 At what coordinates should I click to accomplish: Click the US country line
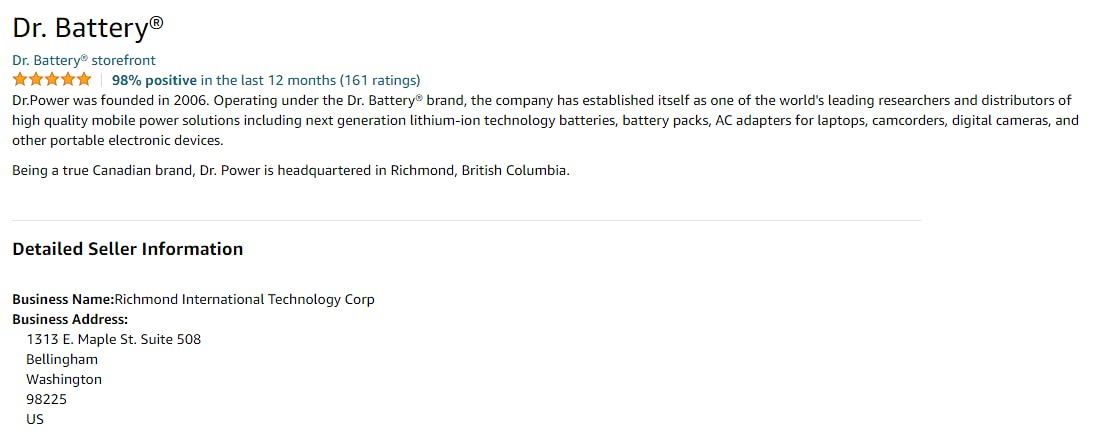pyautogui.click(x=35, y=419)
